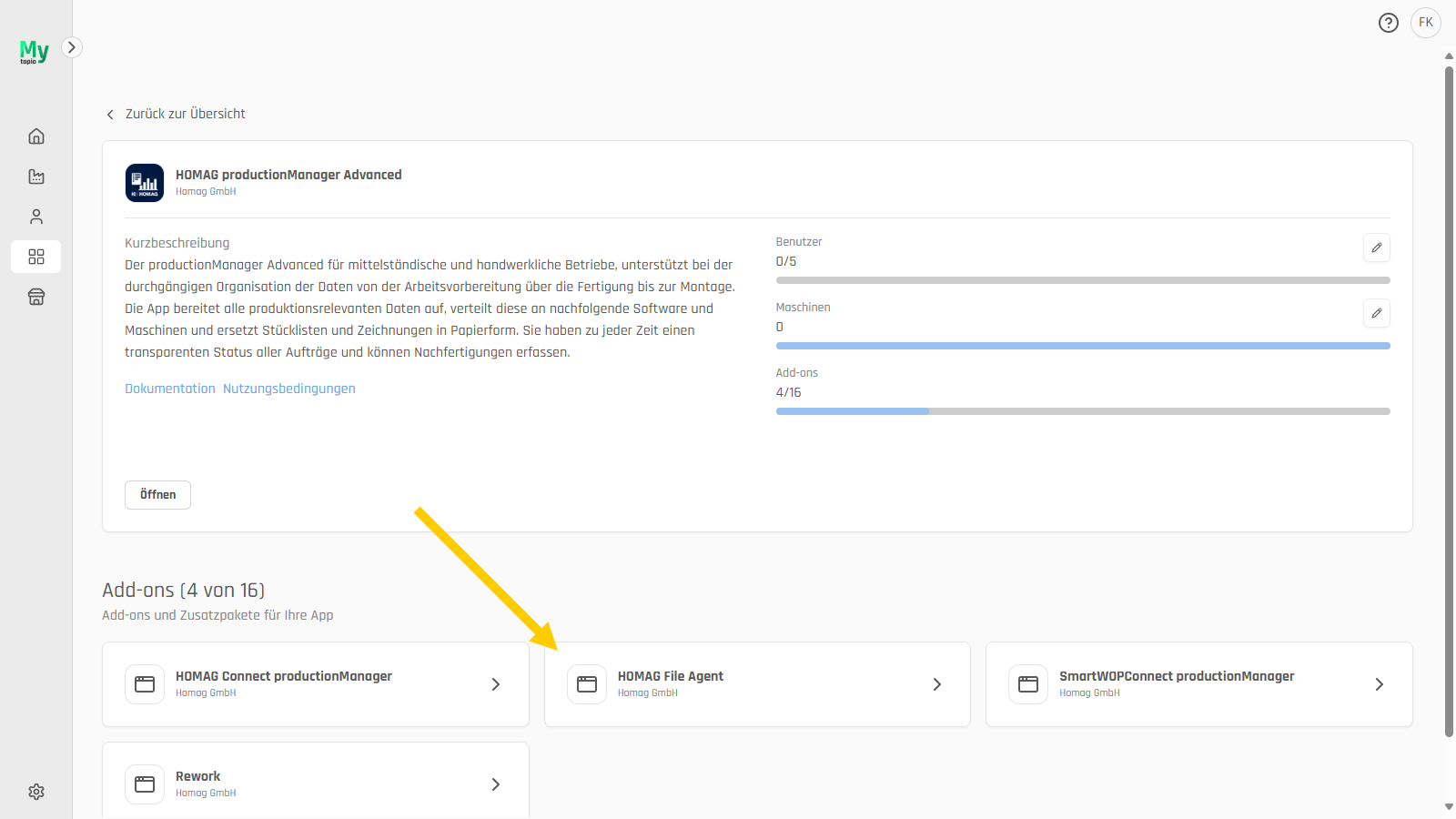
Task: Open the users person icon in the sidebar
Action: click(36, 217)
